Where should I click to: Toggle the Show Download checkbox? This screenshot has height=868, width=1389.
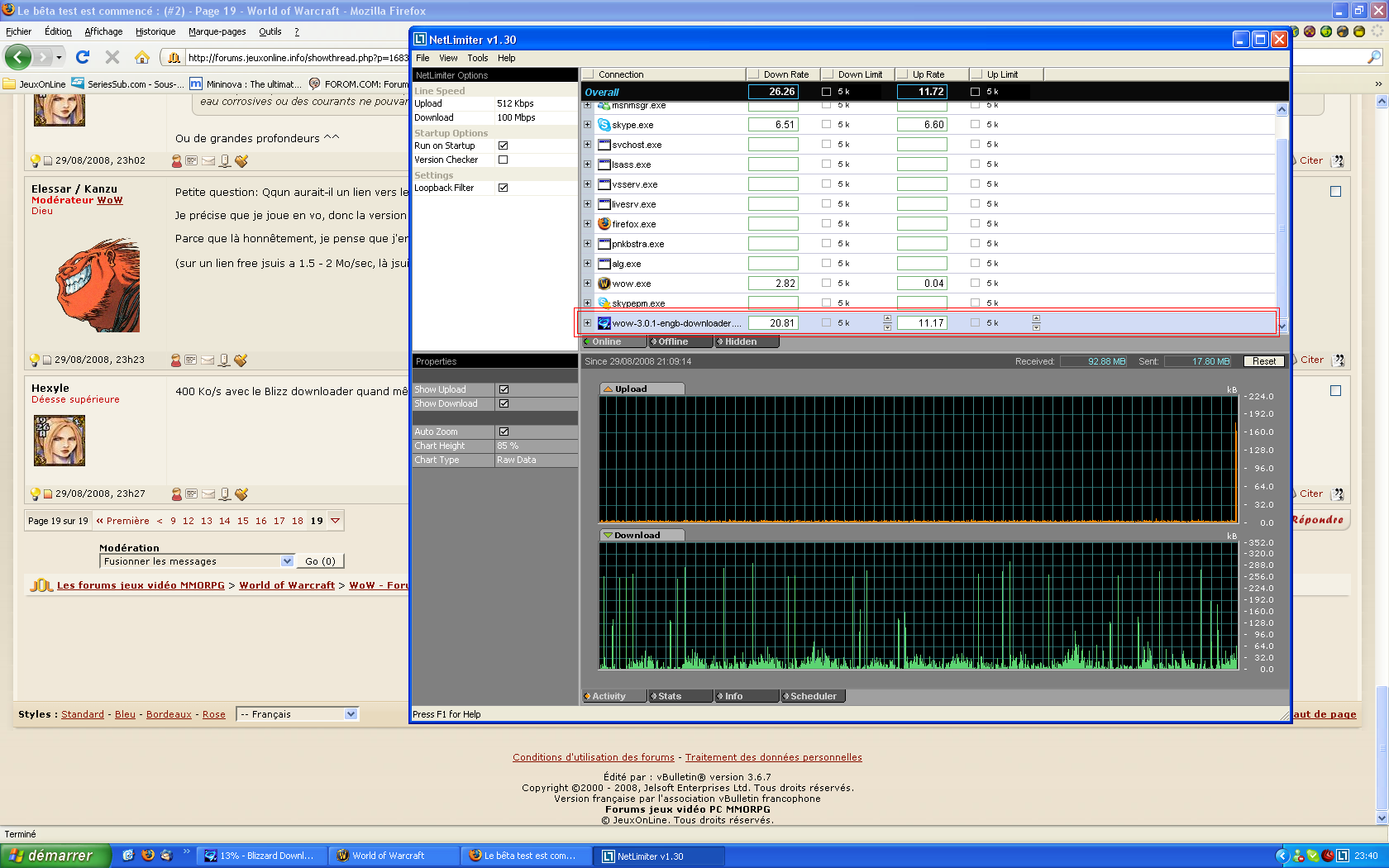coord(504,403)
